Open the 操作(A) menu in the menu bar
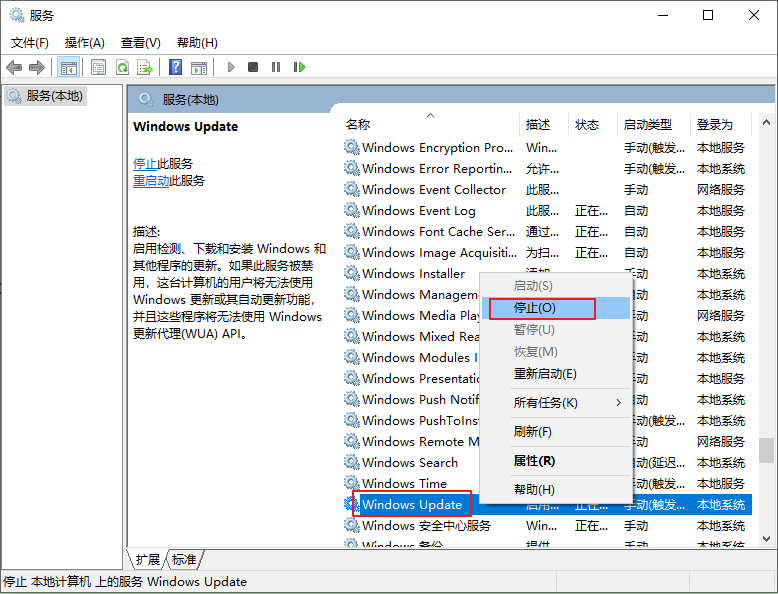The height and width of the screenshot is (594, 778). click(84, 43)
